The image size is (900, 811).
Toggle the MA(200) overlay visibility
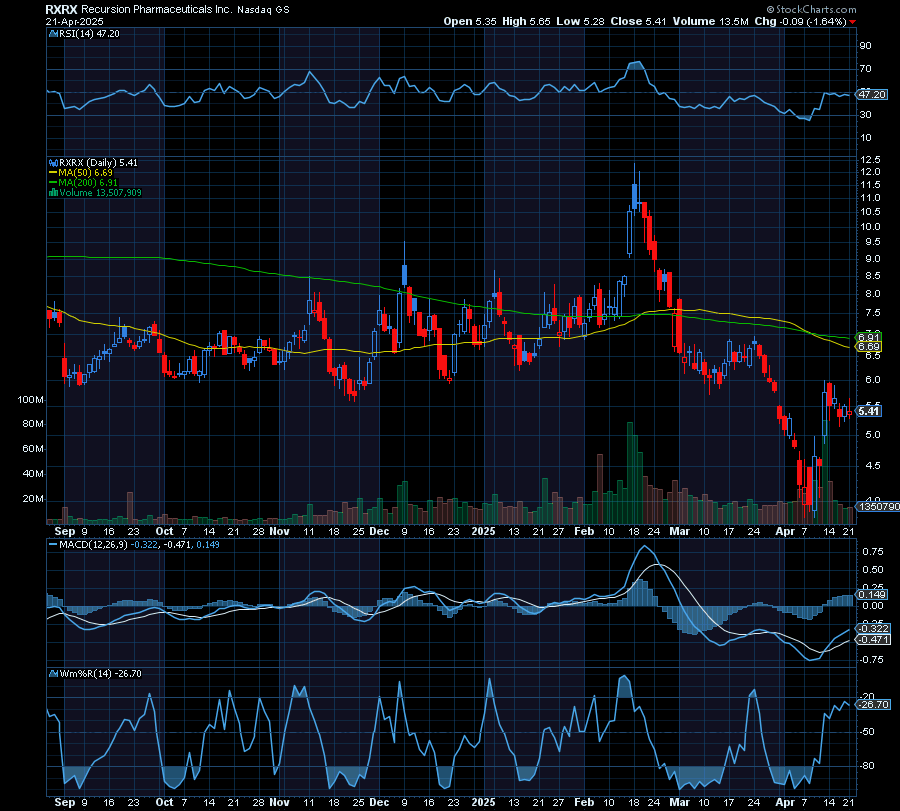point(52,182)
